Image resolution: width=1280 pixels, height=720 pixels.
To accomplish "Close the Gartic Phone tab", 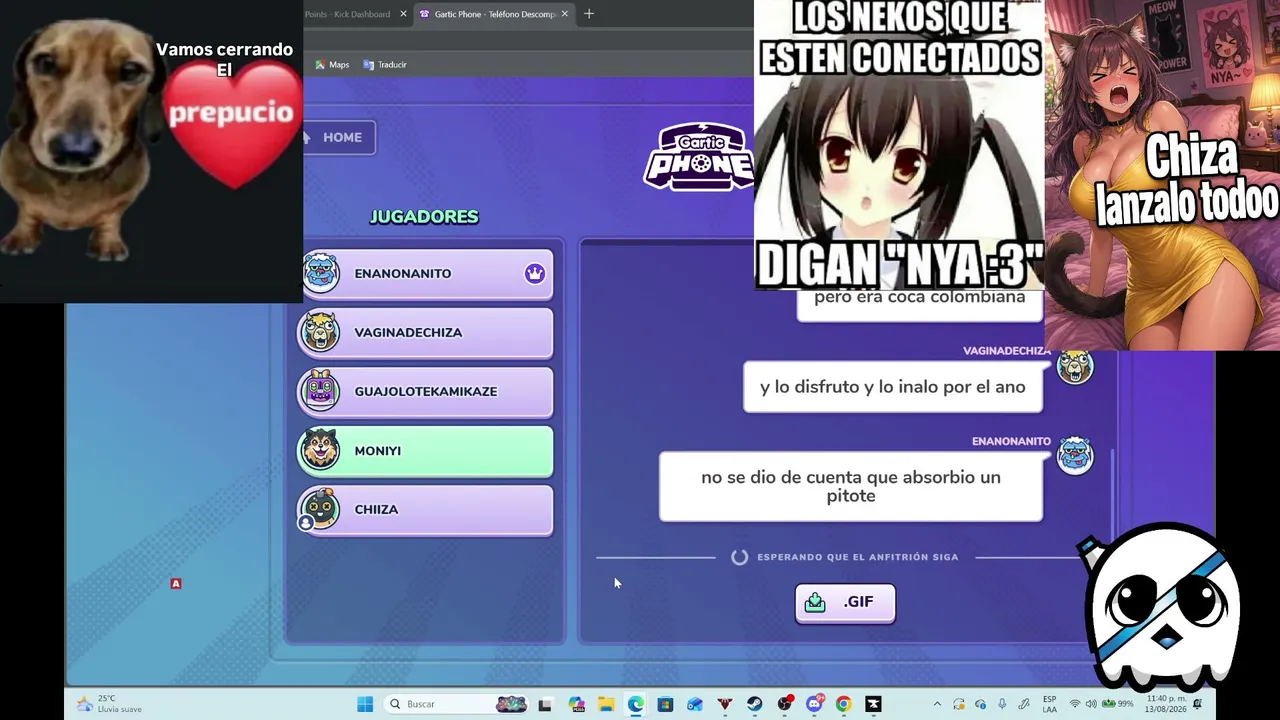I will coord(565,14).
